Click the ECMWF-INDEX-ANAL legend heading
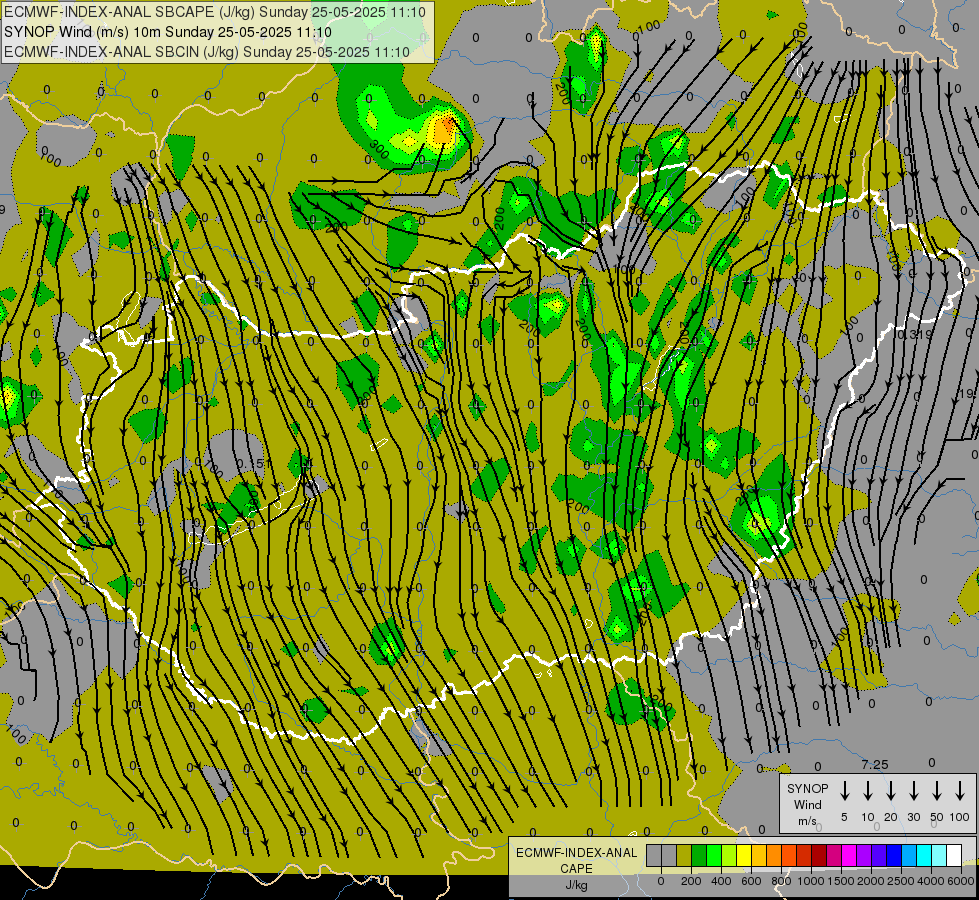This screenshot has height=900, width=979. click(x=576, y=853)
